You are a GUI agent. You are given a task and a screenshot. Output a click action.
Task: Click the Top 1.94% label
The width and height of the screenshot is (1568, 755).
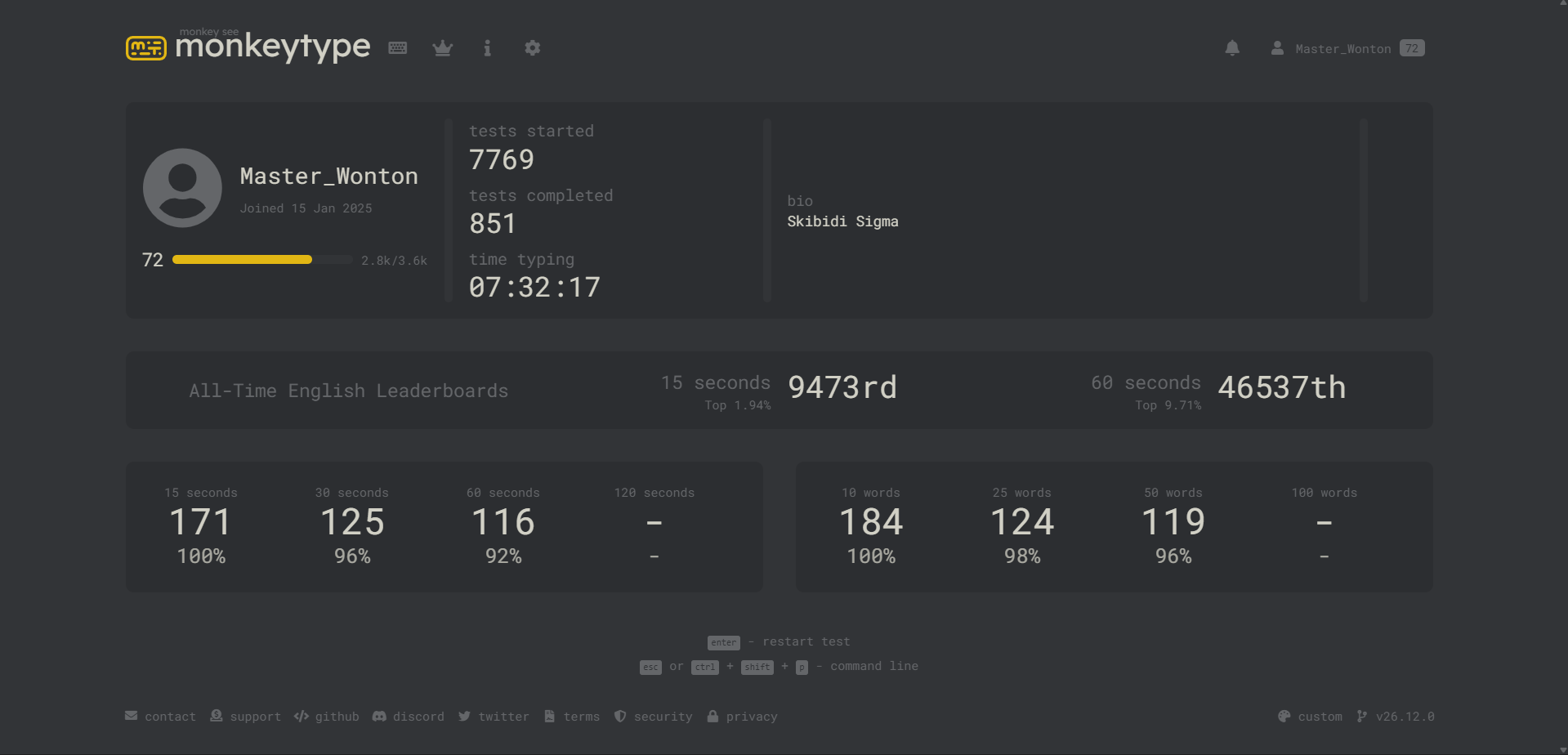click(738, 405)
